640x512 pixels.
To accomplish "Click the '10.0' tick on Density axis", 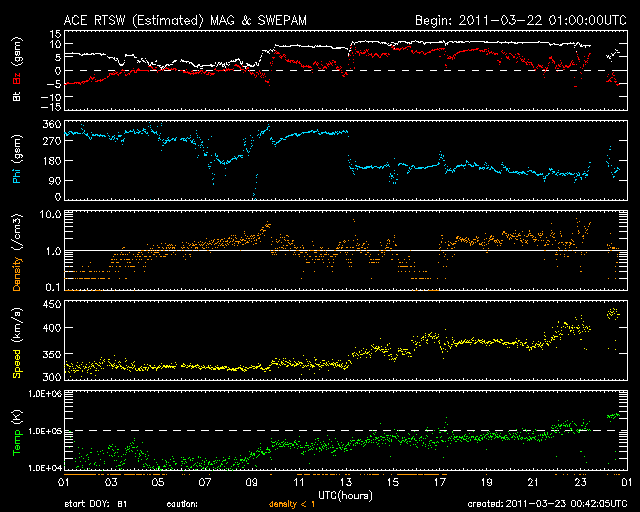I will (x=50, y=214).
